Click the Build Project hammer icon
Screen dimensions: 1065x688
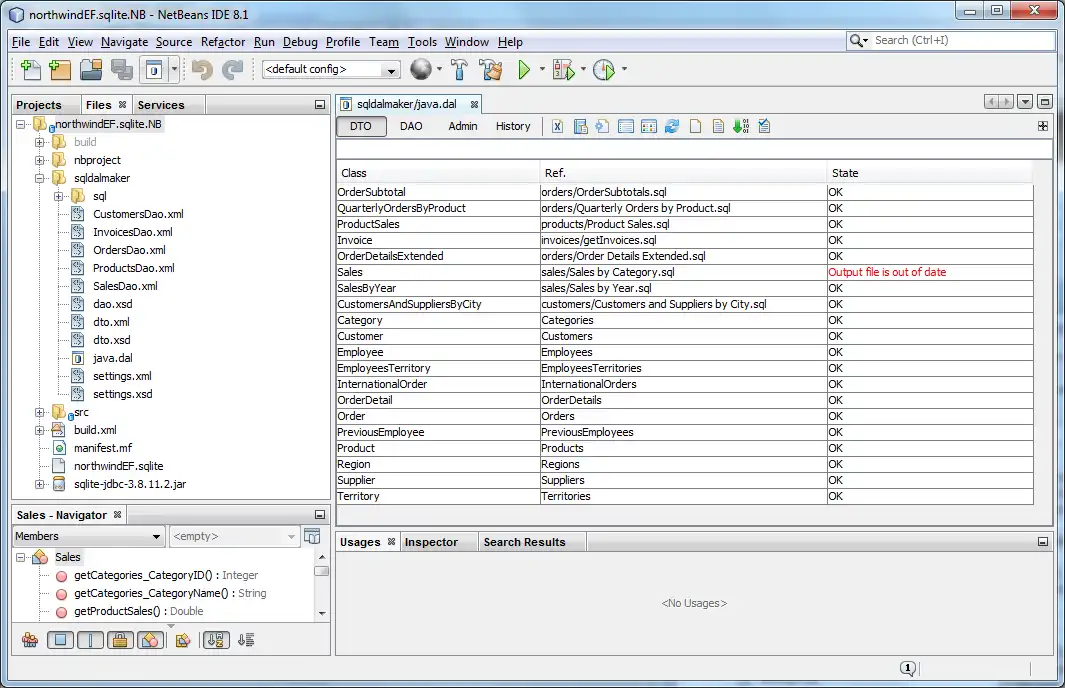pyautogui.click(x=459, y=70)
